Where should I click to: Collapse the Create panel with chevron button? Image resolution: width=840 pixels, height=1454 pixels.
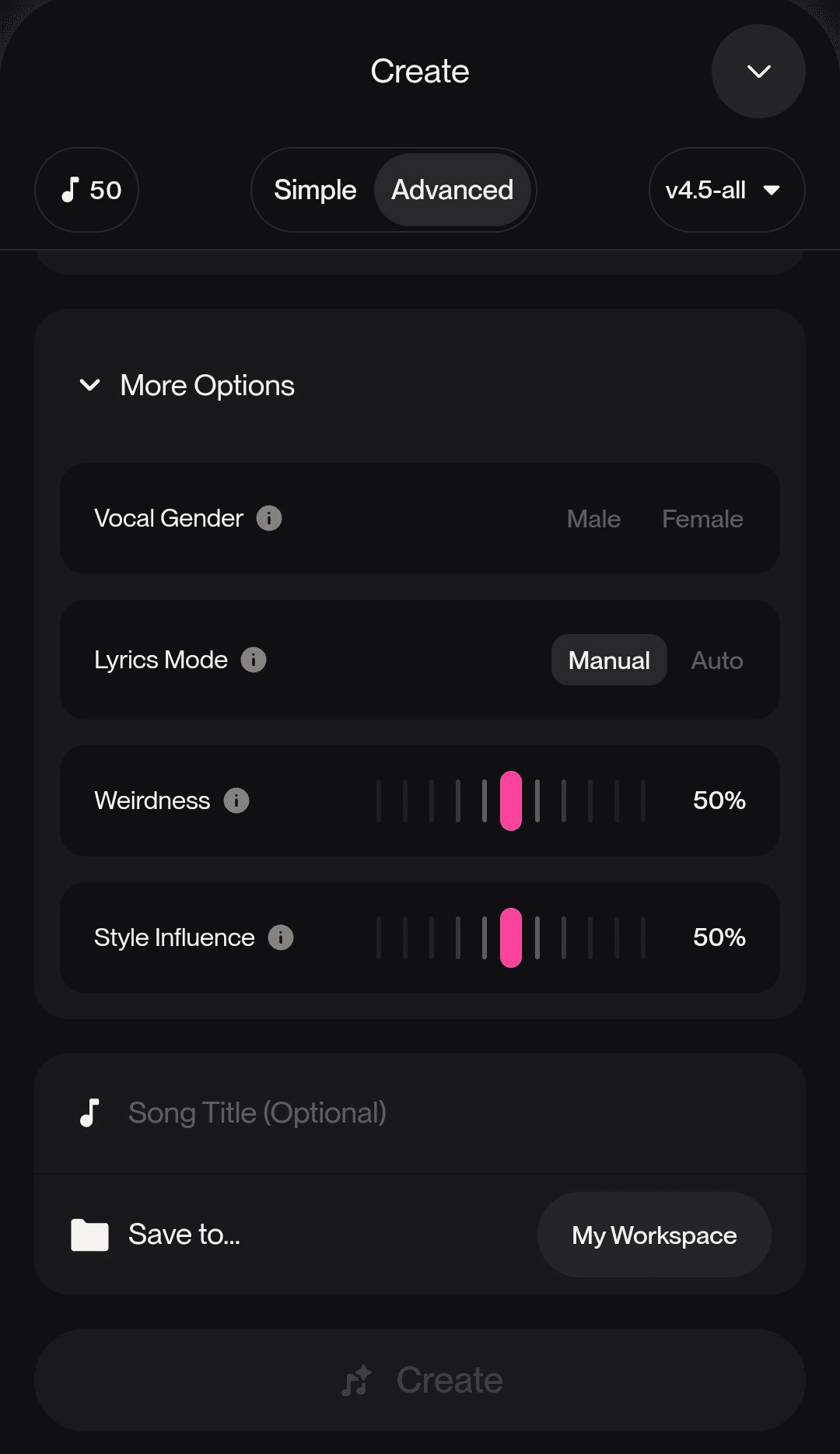pos(758,72)
